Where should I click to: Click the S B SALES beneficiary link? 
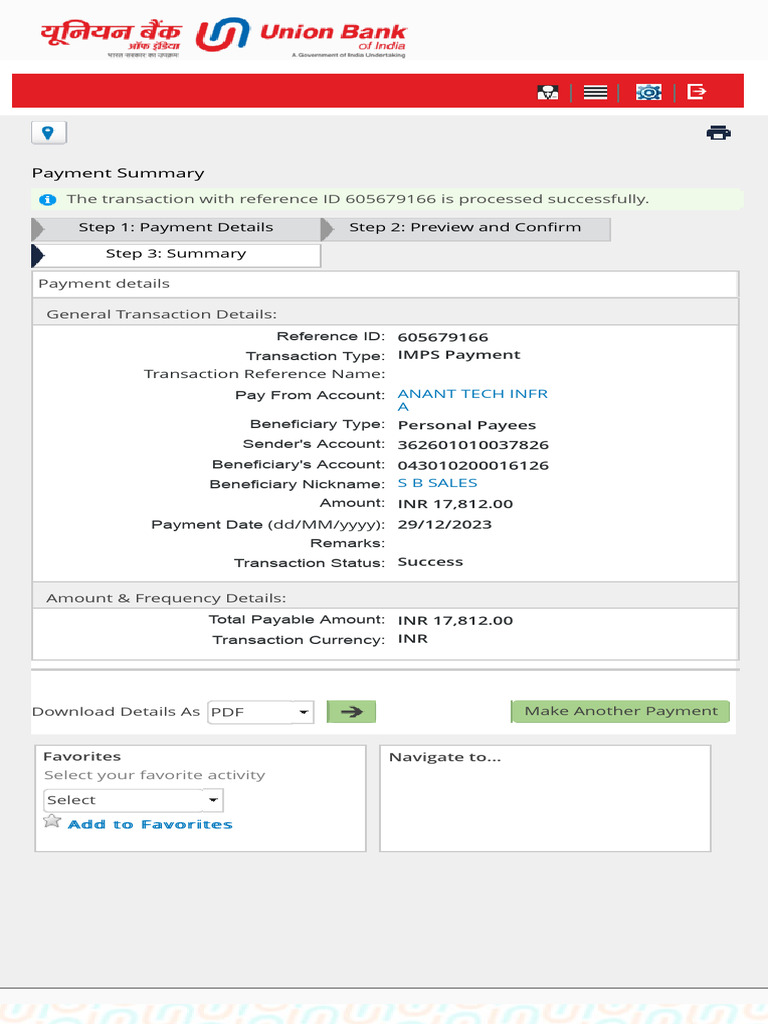click(437, 483)
